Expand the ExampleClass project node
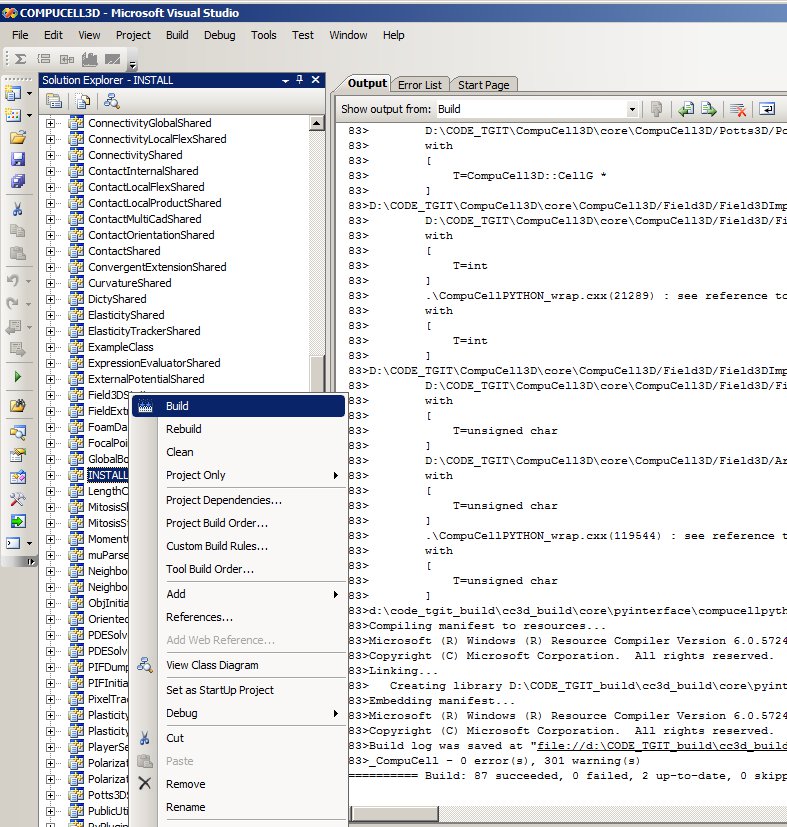Screen dimensions: 787x827 [51, 347]
